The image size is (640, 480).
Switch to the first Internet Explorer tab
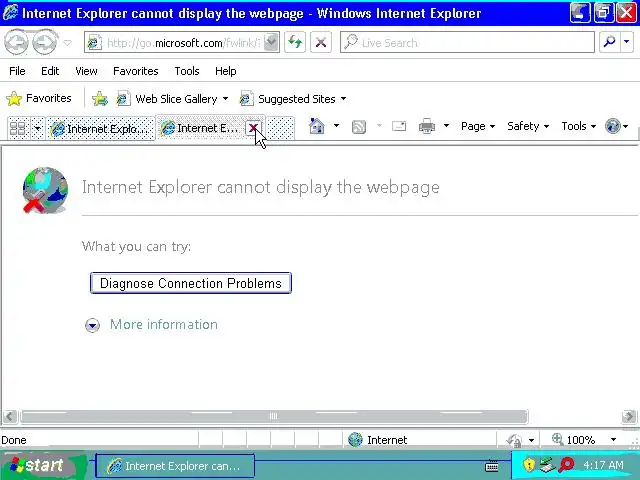pos(100,129)
